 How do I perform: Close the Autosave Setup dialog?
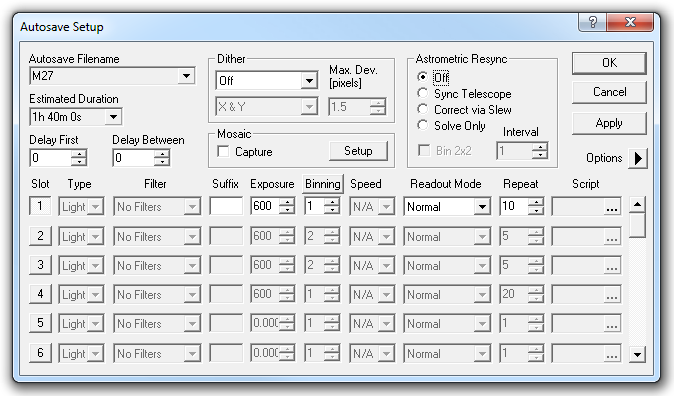[x=630, y=22]
